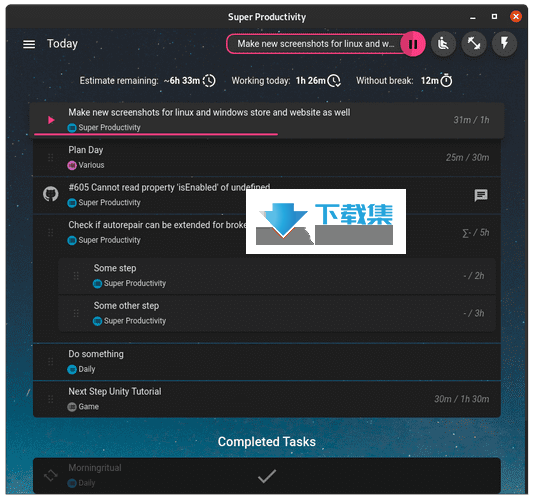The height and width of the screenshot is (500, 534).
Task: Click the Without break timer icon
Action: pyautogui.click(x=446, y=80)
